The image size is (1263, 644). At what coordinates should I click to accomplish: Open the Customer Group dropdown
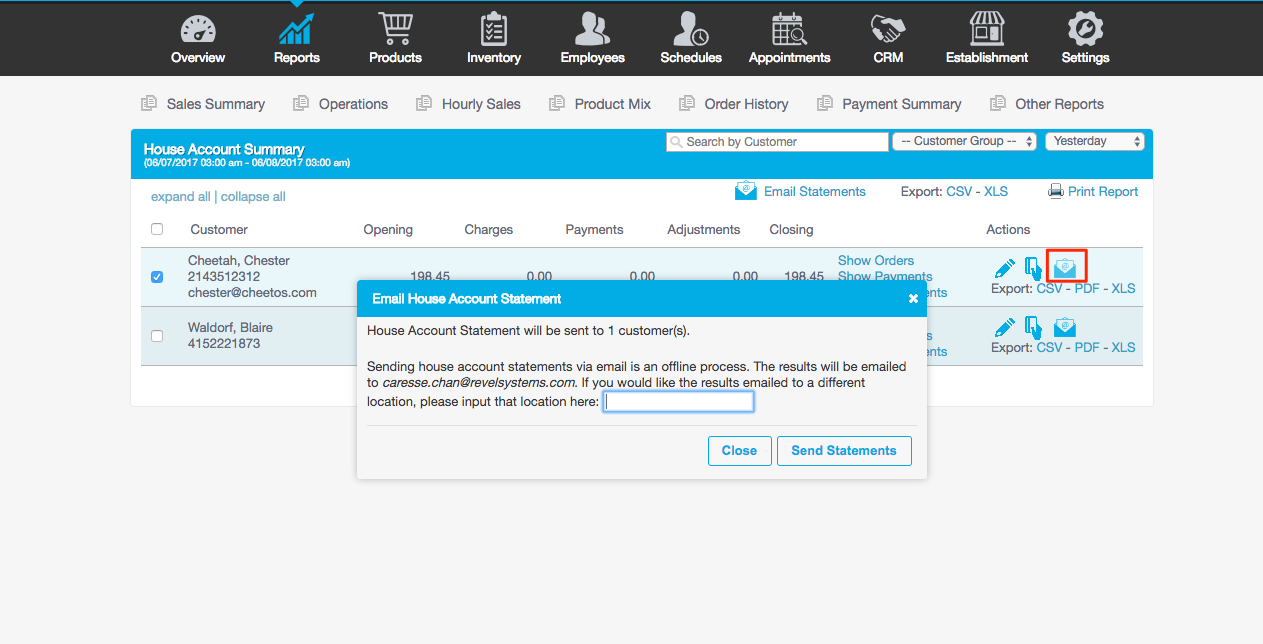pos(963,141)
